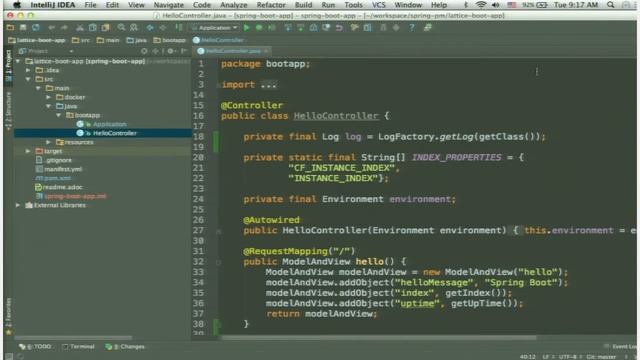
Task: Click the Undo arrow in toolbar
Action: tap(51, 28)
